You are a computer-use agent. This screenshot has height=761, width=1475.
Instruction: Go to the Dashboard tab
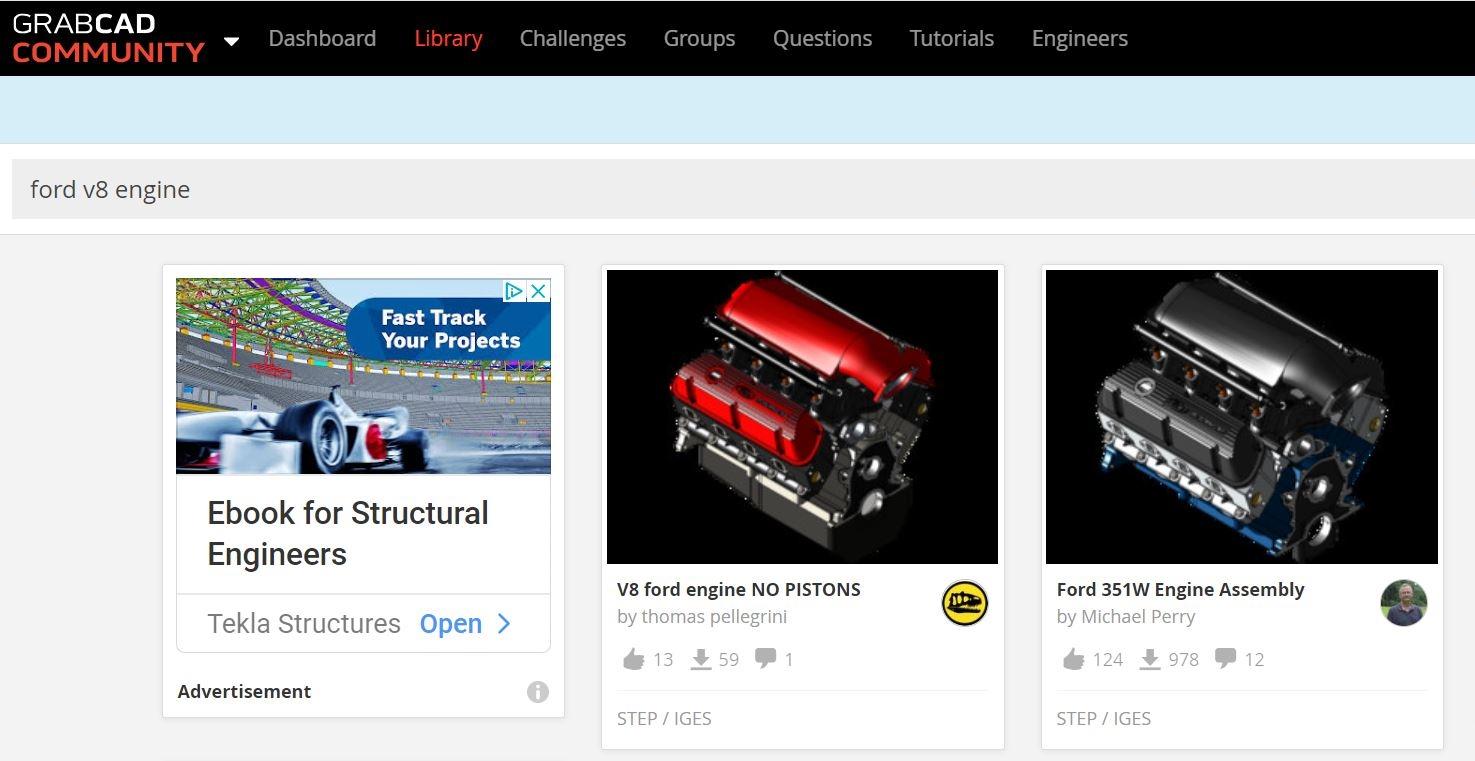tap(322, 38)
